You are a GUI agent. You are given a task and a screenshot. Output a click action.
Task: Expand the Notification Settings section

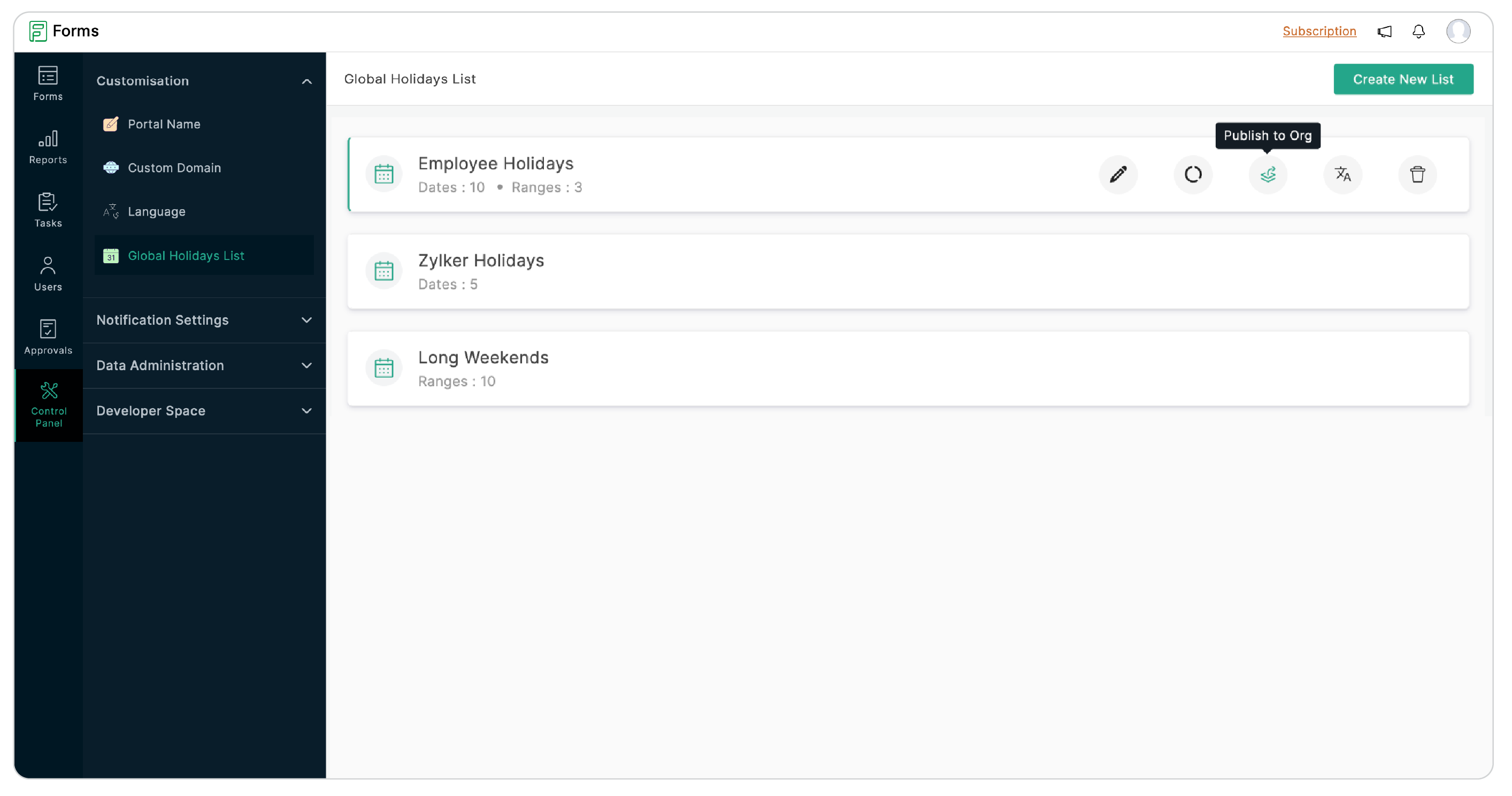[x=204, y=320]
